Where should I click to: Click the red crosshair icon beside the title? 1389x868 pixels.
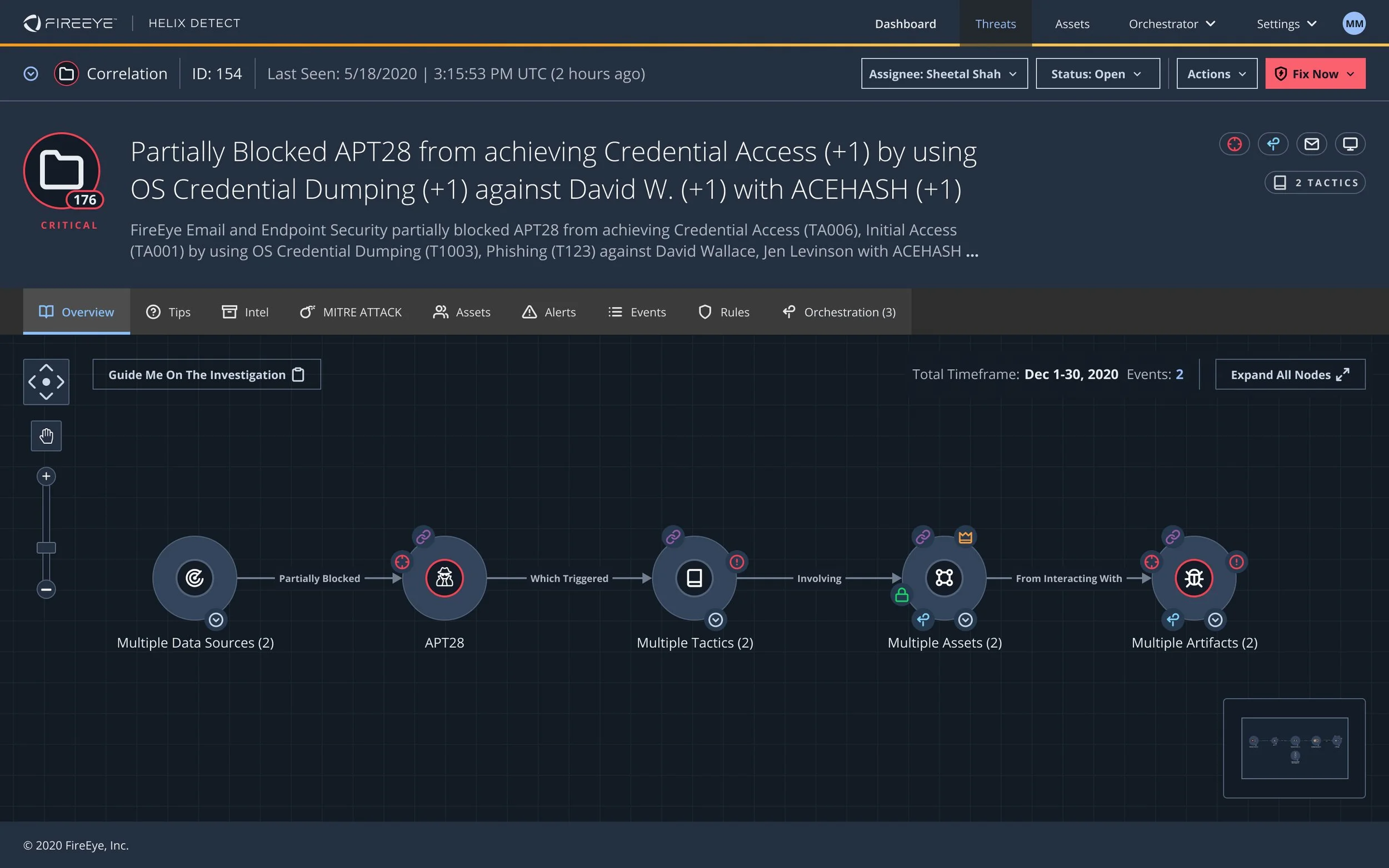[1234, 144]
